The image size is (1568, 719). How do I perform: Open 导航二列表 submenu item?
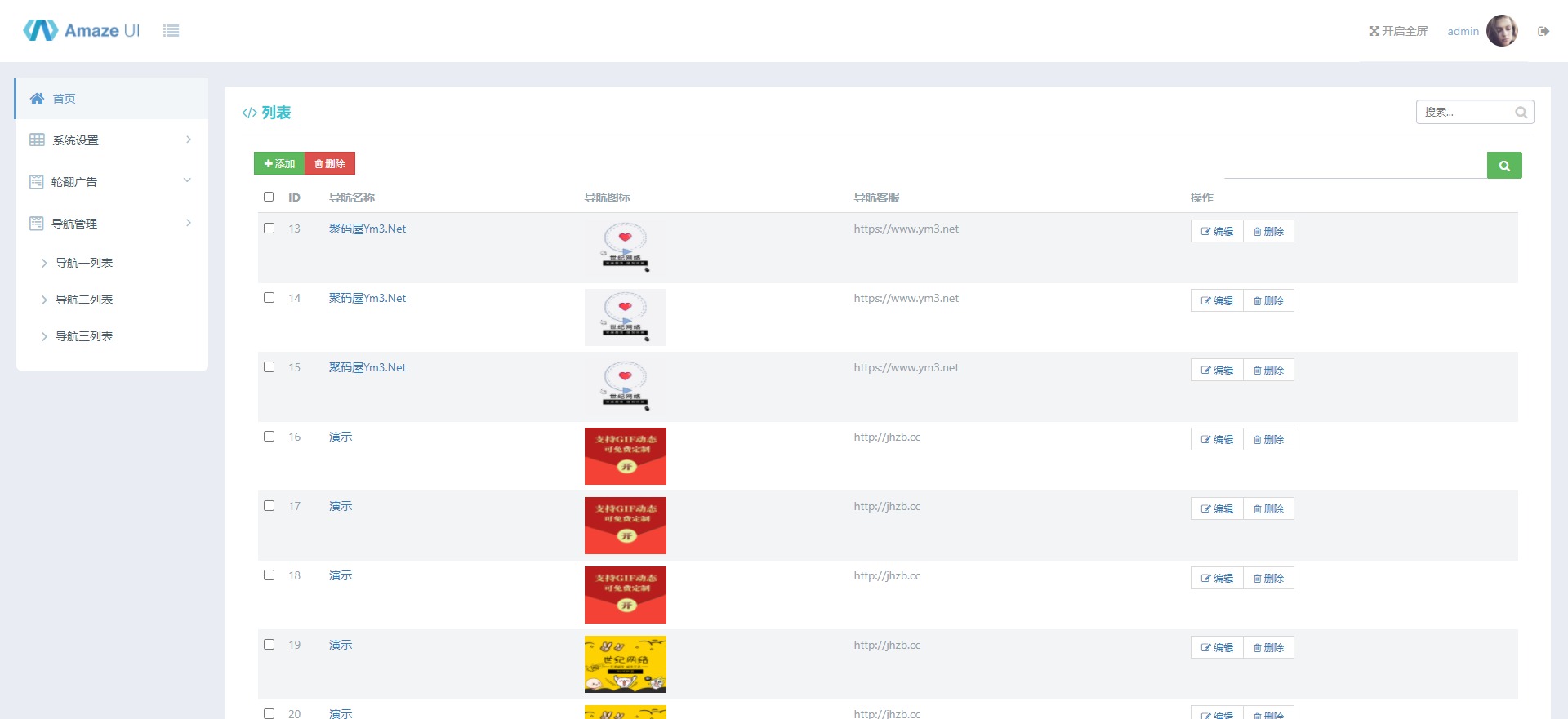(84, 300)
